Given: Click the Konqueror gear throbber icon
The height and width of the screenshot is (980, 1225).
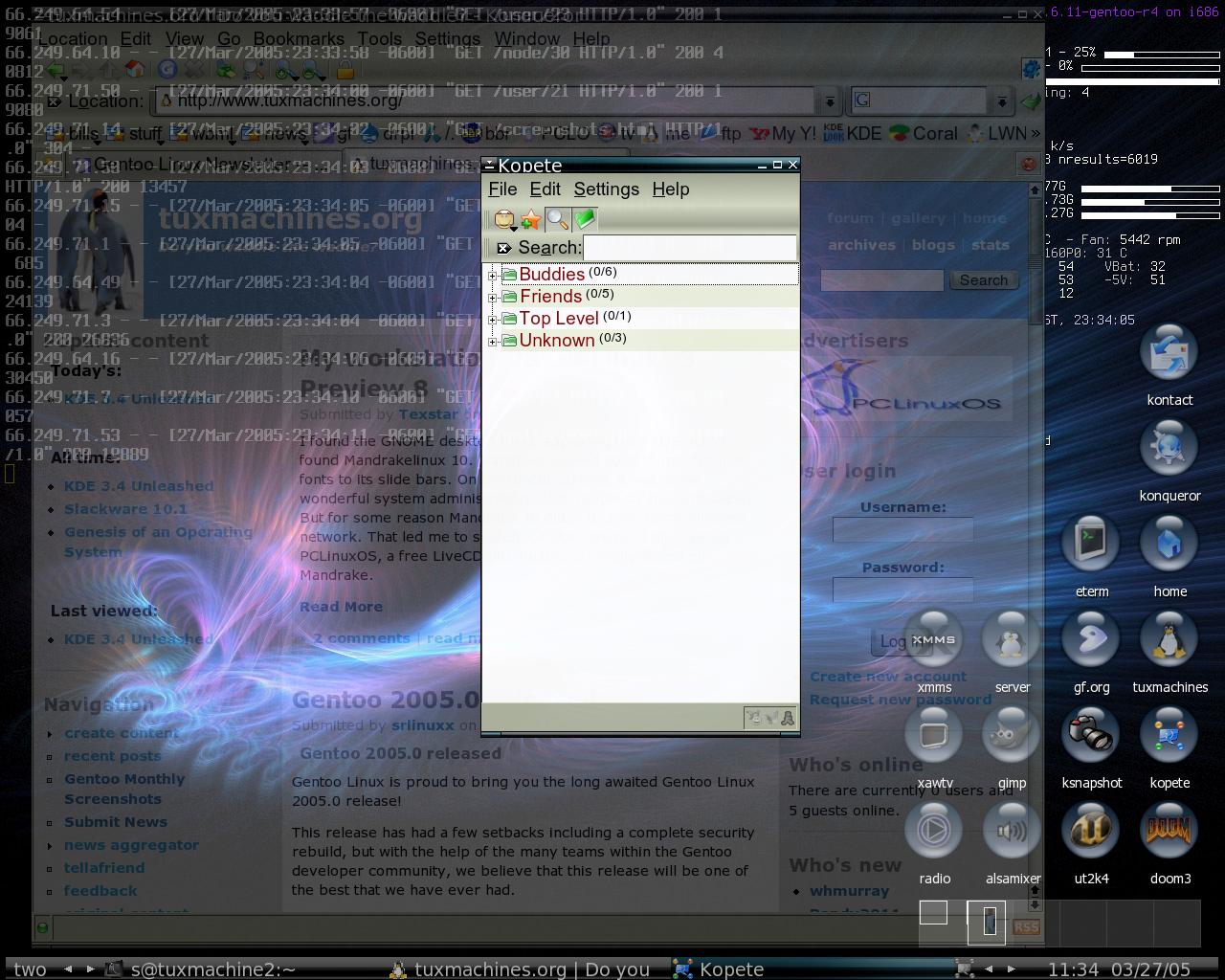Looking at the screenshot, I should click(1031, 69).
